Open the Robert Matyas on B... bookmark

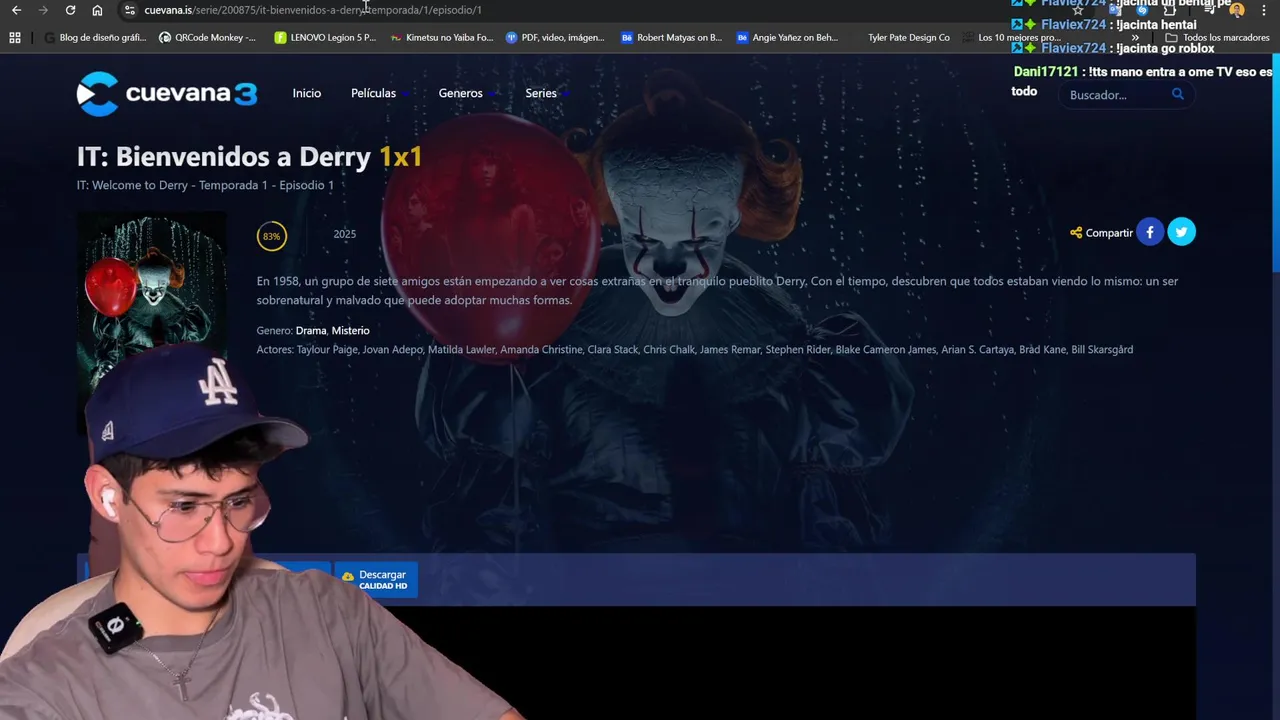671,38
